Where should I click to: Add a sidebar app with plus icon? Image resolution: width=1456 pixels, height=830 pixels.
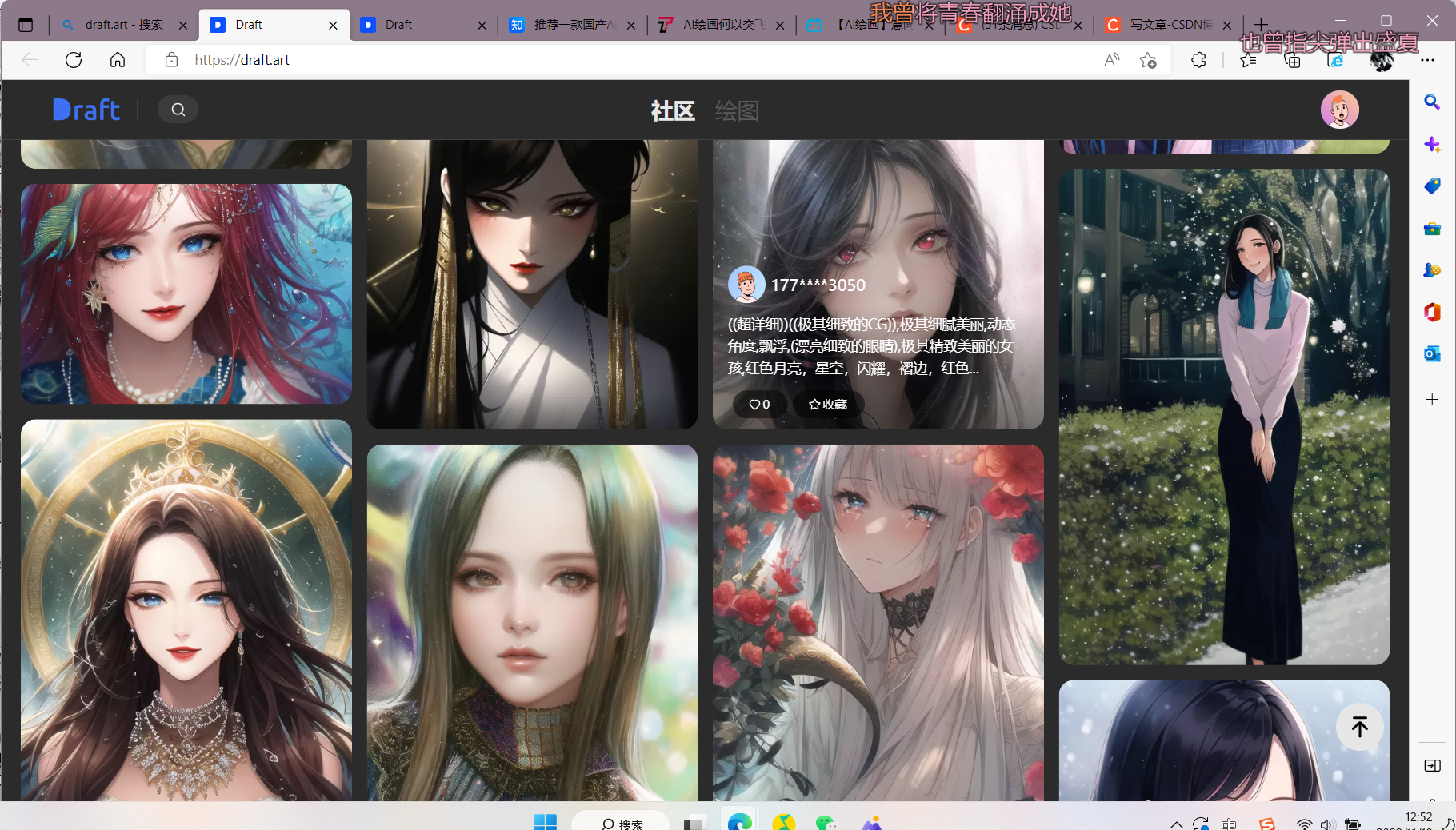[x=1432, y=399]
